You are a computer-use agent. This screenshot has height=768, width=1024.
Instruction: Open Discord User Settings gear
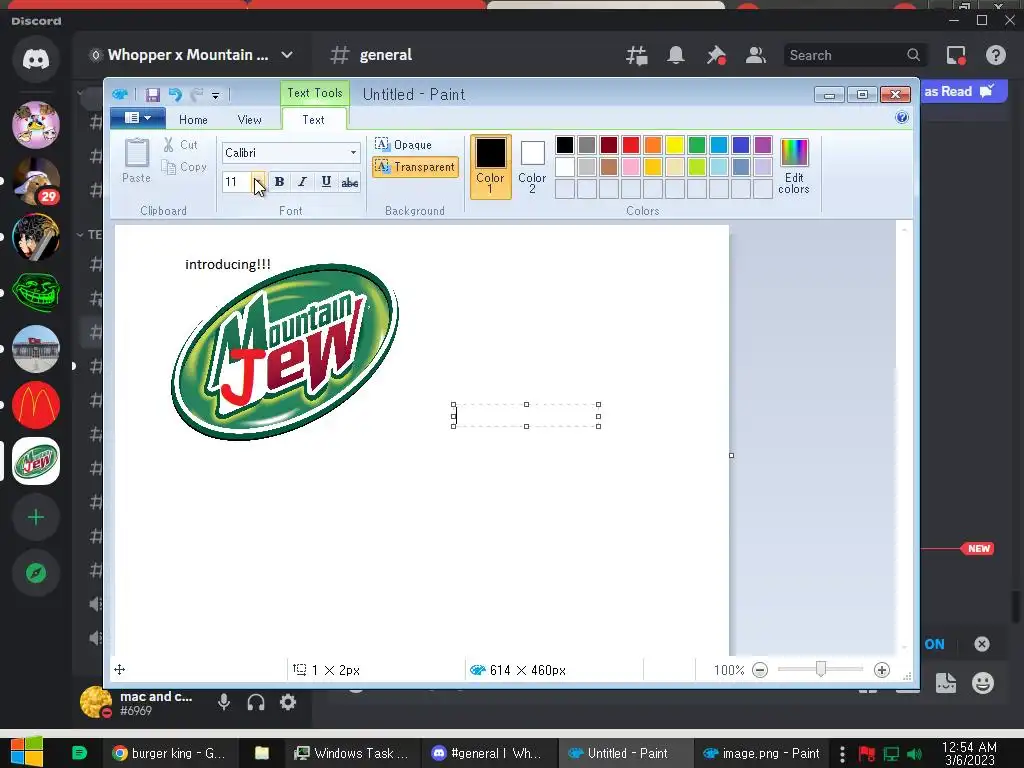pos(288,702)
